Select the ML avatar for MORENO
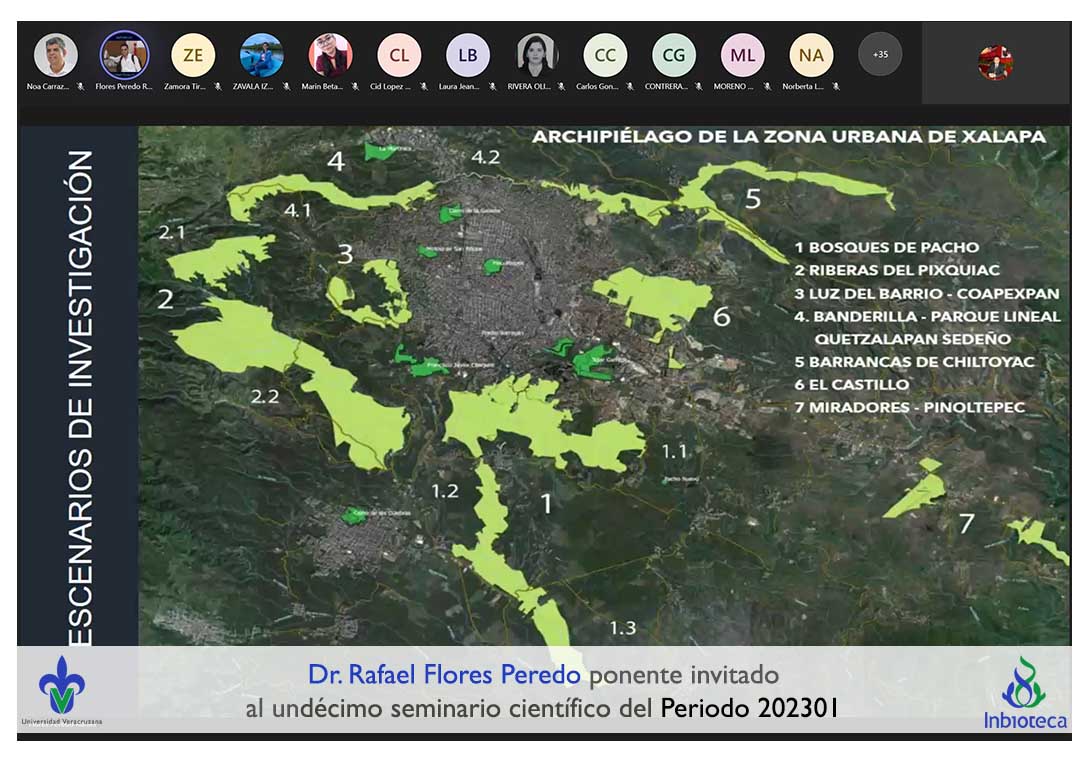Viewport: 1090px width, 760px height. 742,55
